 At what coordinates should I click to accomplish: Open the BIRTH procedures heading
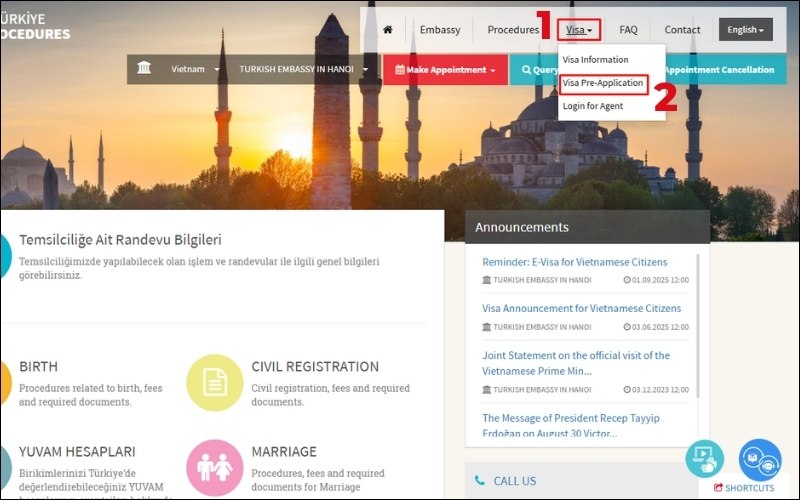(x=38, y=366)
